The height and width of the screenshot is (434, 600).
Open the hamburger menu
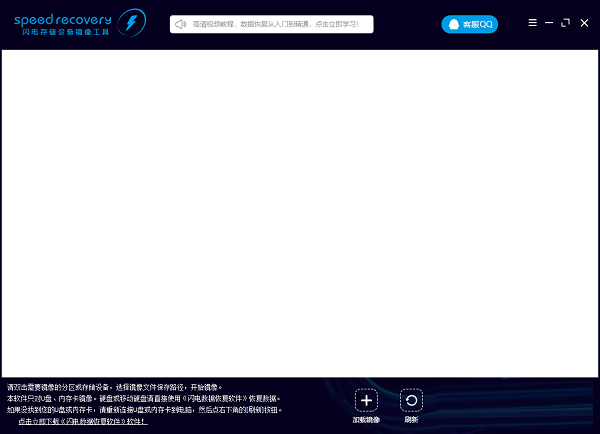[532, 23]
